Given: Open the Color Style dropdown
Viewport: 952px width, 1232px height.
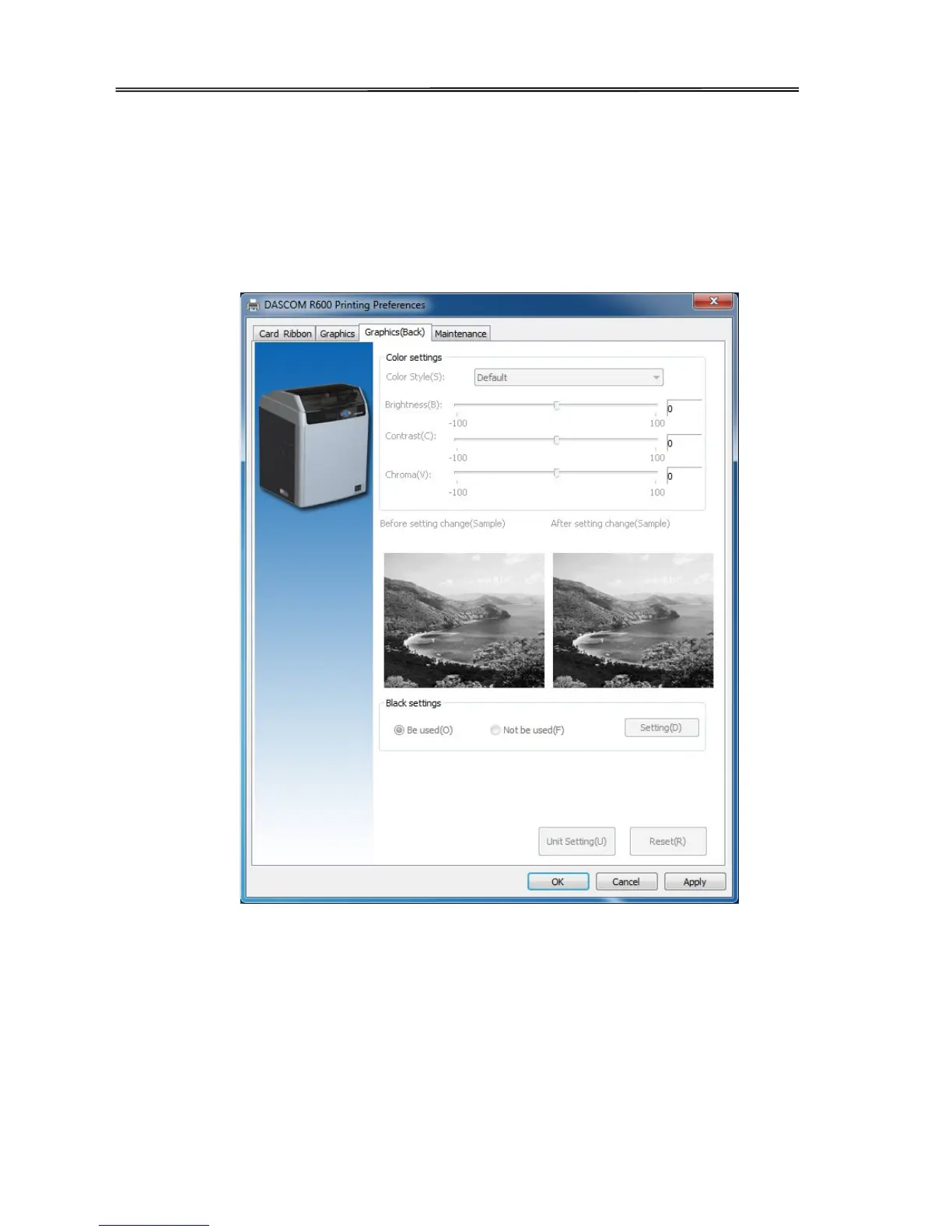Looking at the screenshot, I should coord(569,377).
